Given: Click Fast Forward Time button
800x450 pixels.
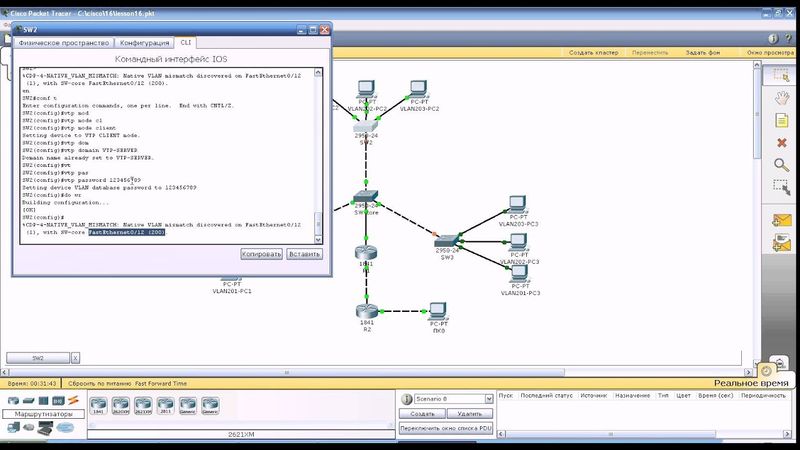Looking at the screenshot, I should point(161,383).
